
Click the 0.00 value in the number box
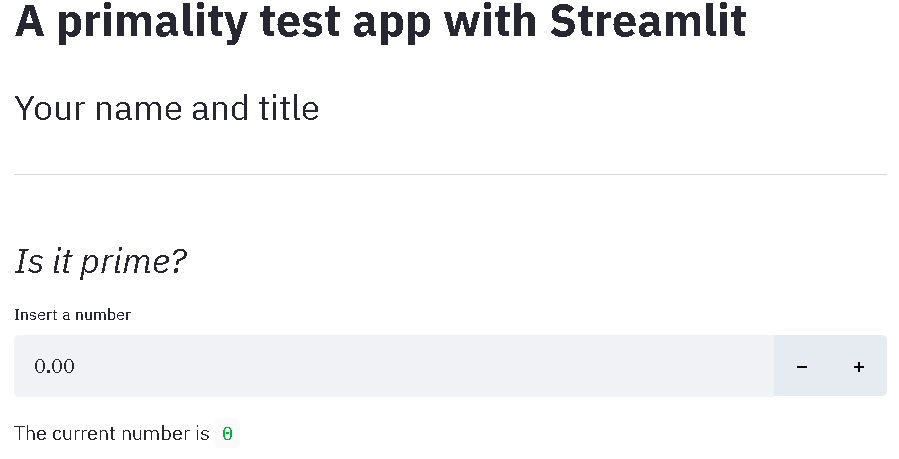[55, 366]
